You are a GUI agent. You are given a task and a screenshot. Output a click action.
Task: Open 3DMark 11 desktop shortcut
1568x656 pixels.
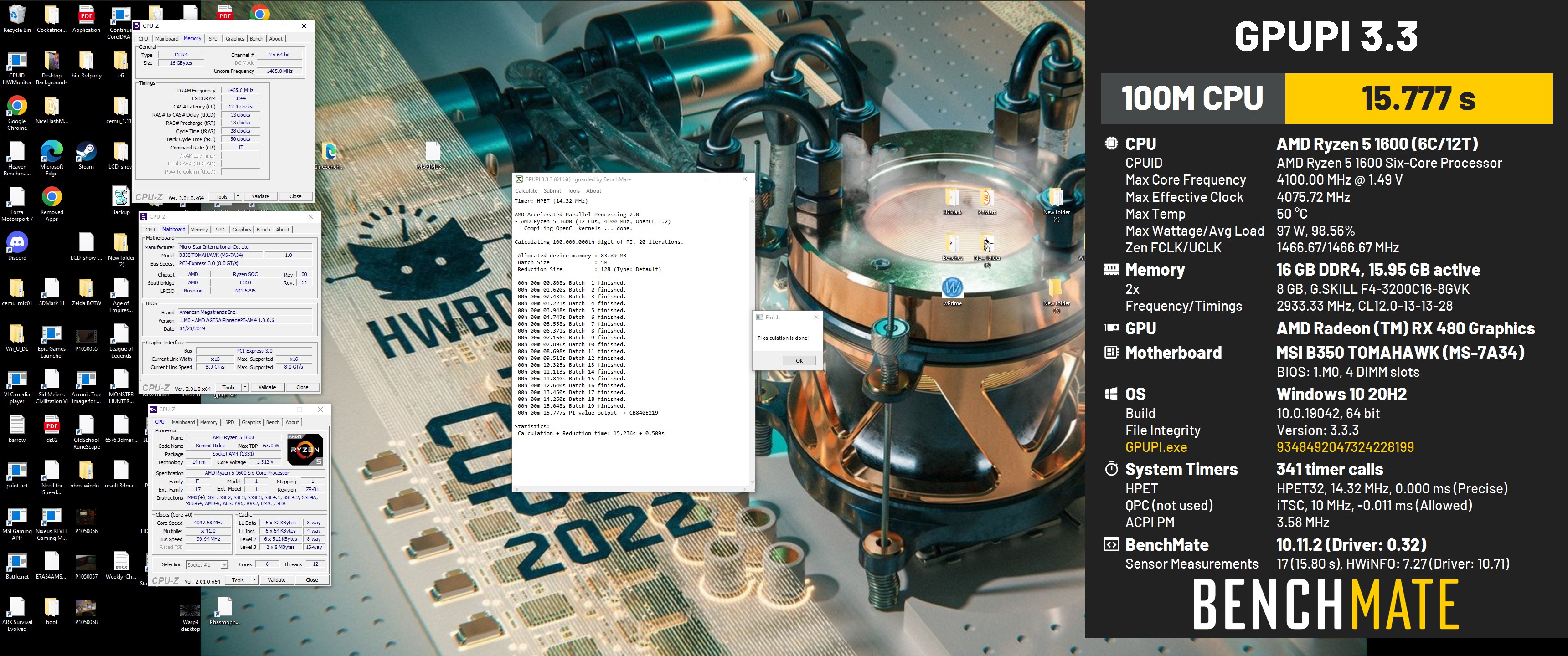pos(52,292)
